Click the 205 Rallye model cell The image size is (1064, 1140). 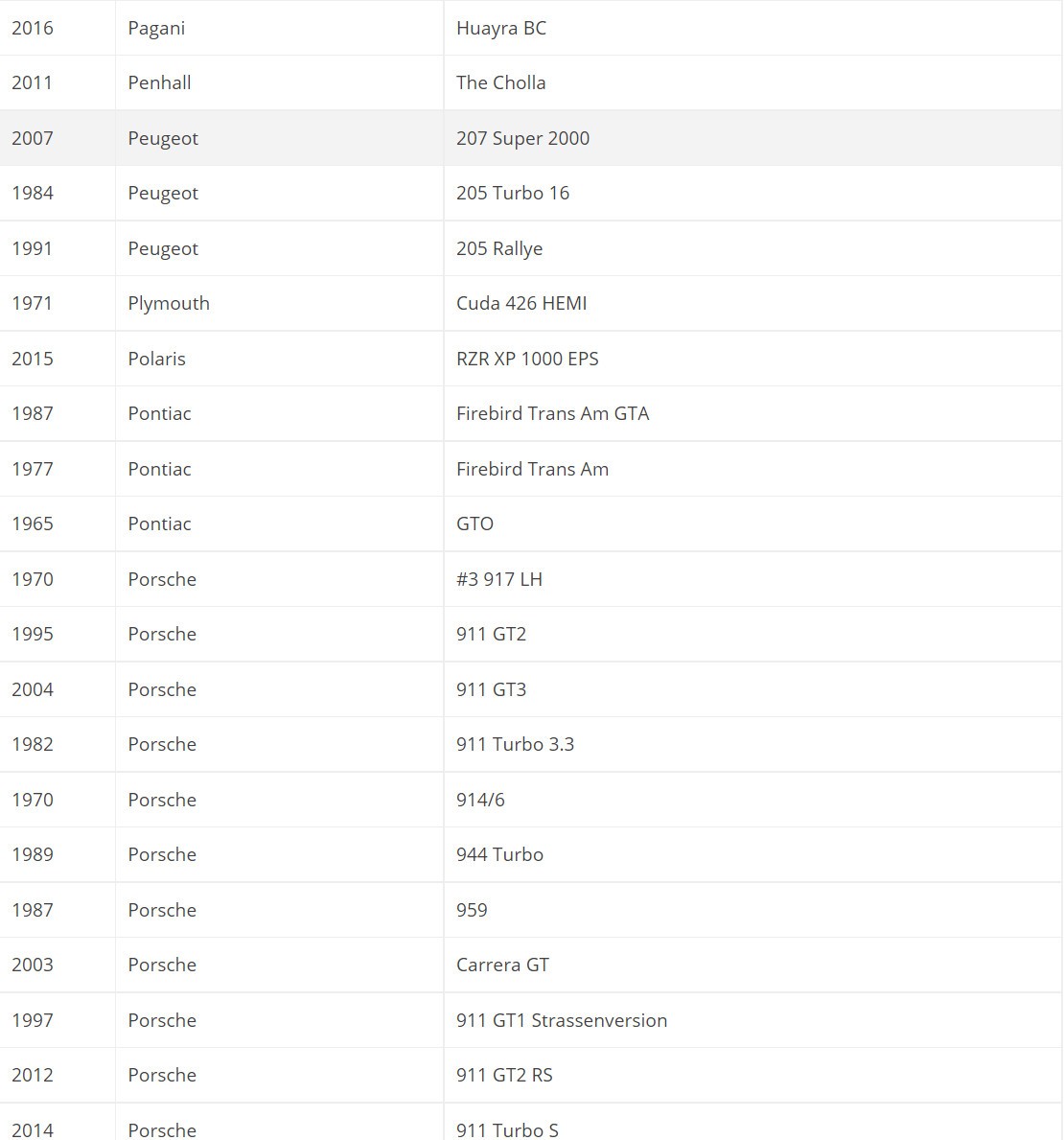click(498, 248)
